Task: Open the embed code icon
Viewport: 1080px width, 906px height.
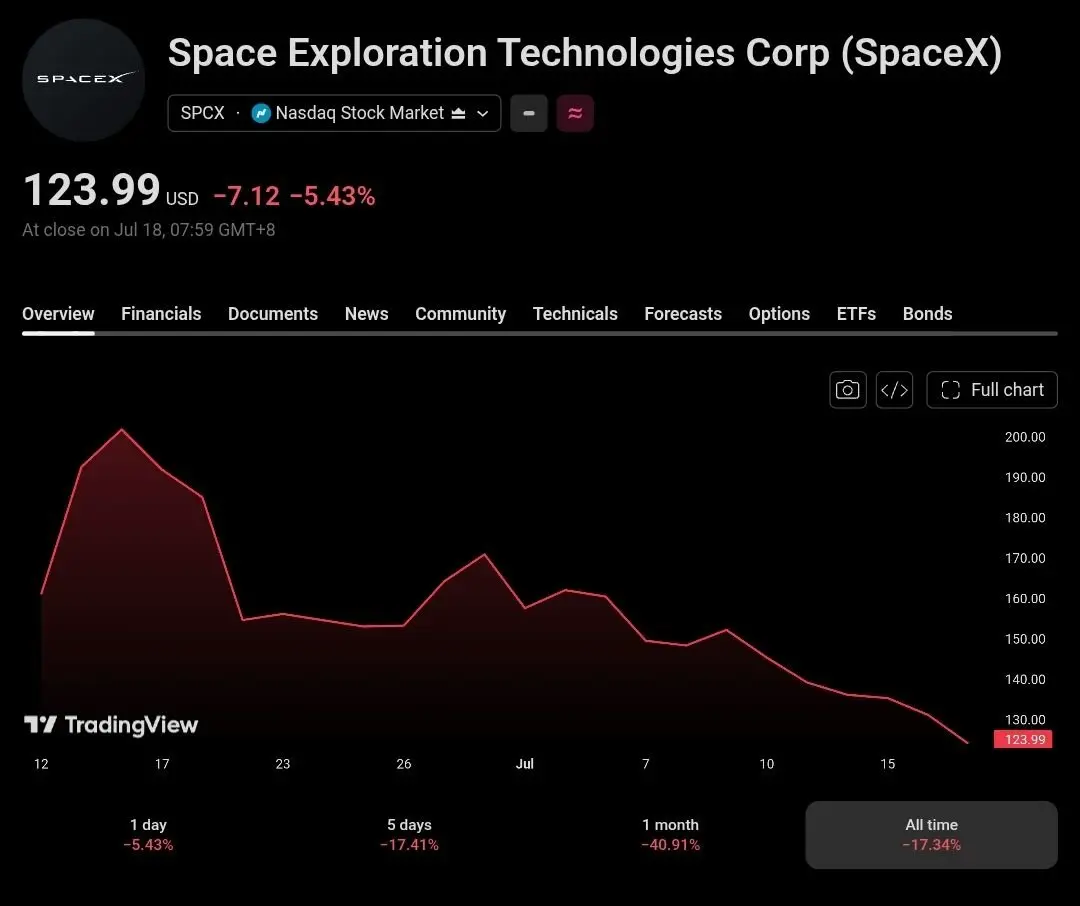Action: [894, 390]
